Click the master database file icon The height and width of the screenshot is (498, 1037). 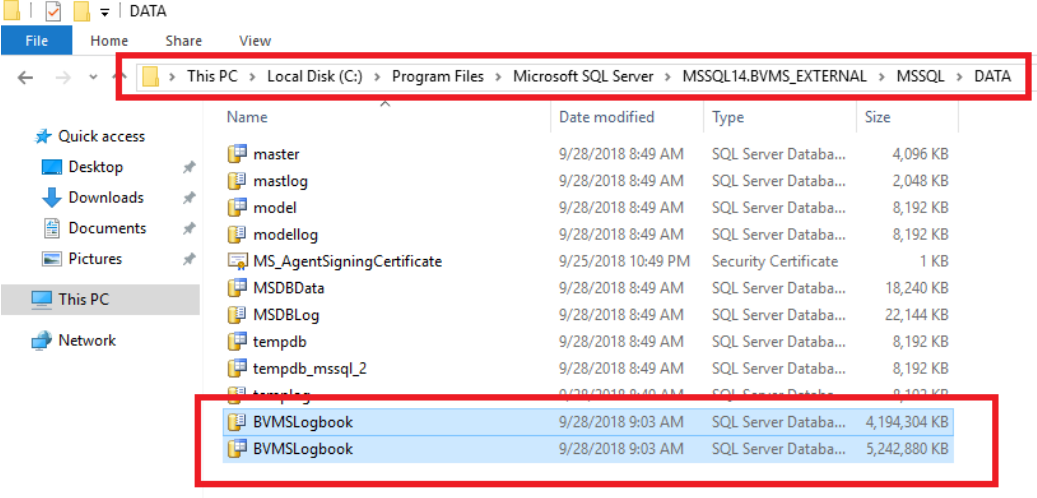click(x=237, y=153)
